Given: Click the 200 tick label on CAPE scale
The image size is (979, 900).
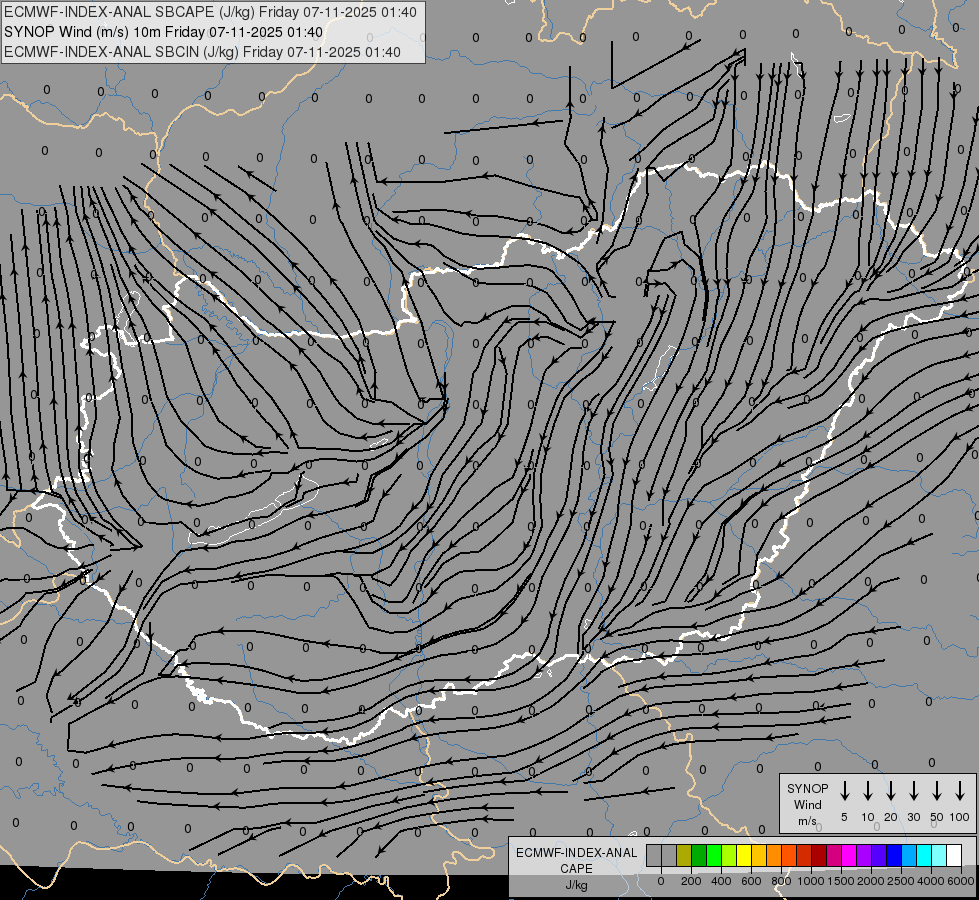Looking at the screenshot, I should pos(691,881).
